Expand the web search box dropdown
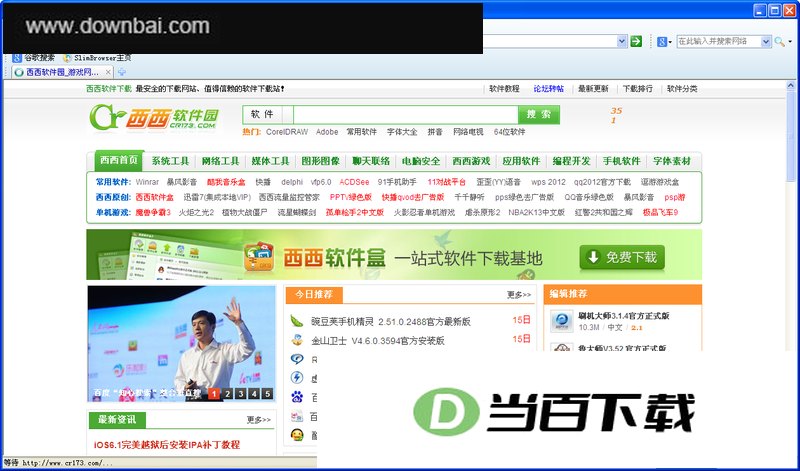Screen dimensions: 800x471 coord(765,42)
